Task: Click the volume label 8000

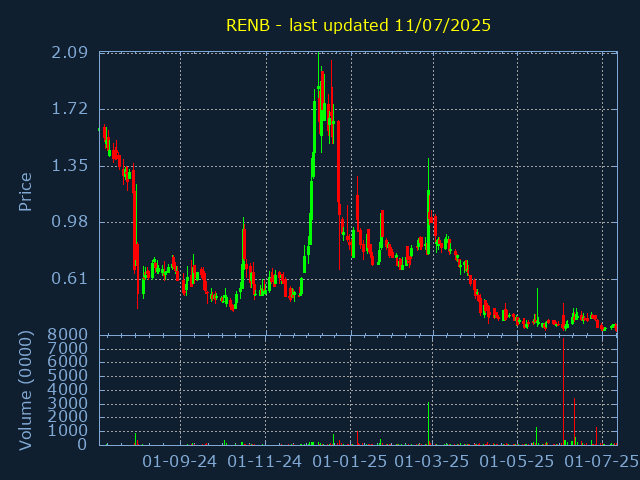Action: tap(68, 335)
